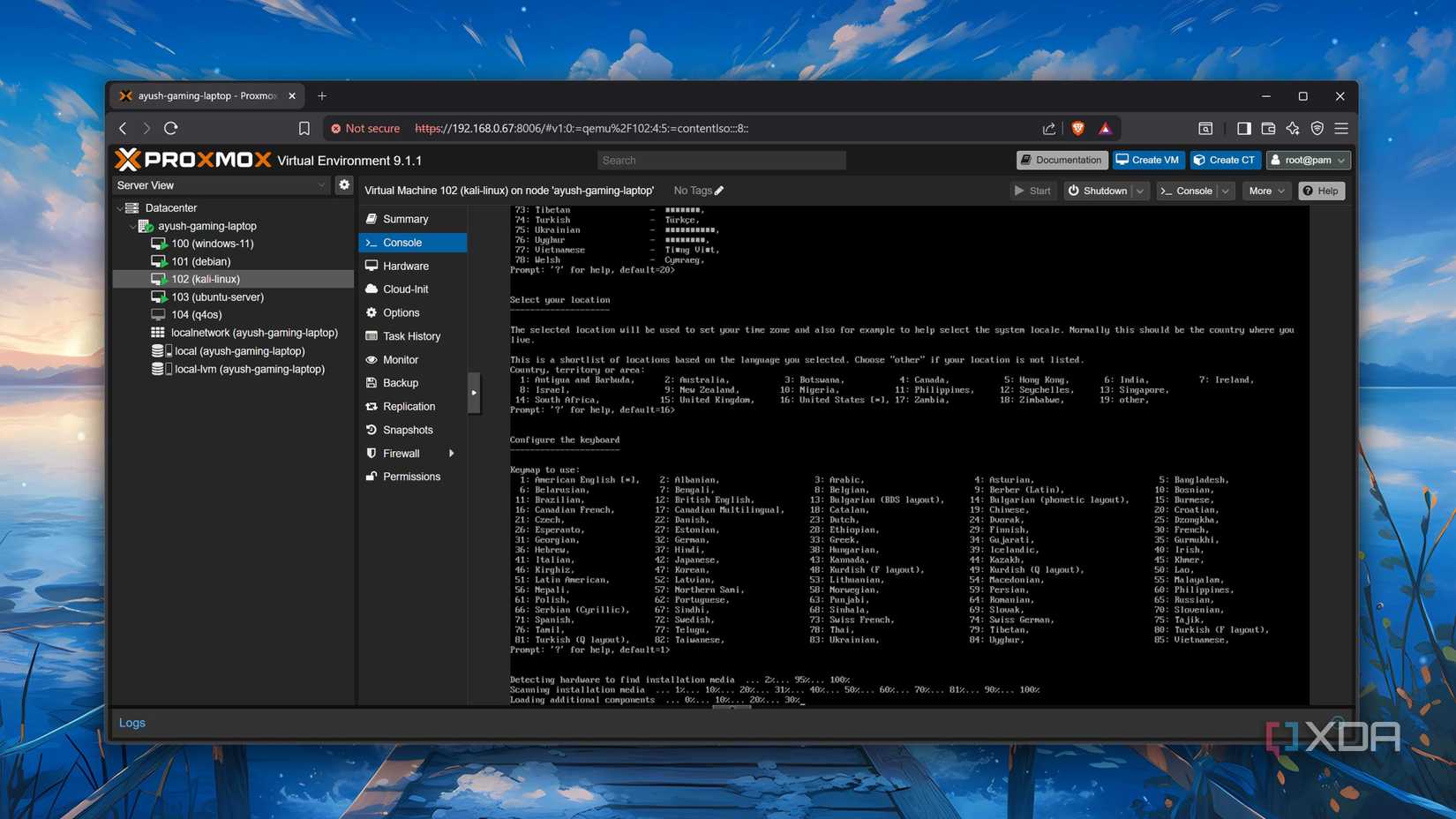Open the Snapshots panel
The height and width of the screenshot is (819, 1456).
(x=409, y=430)
